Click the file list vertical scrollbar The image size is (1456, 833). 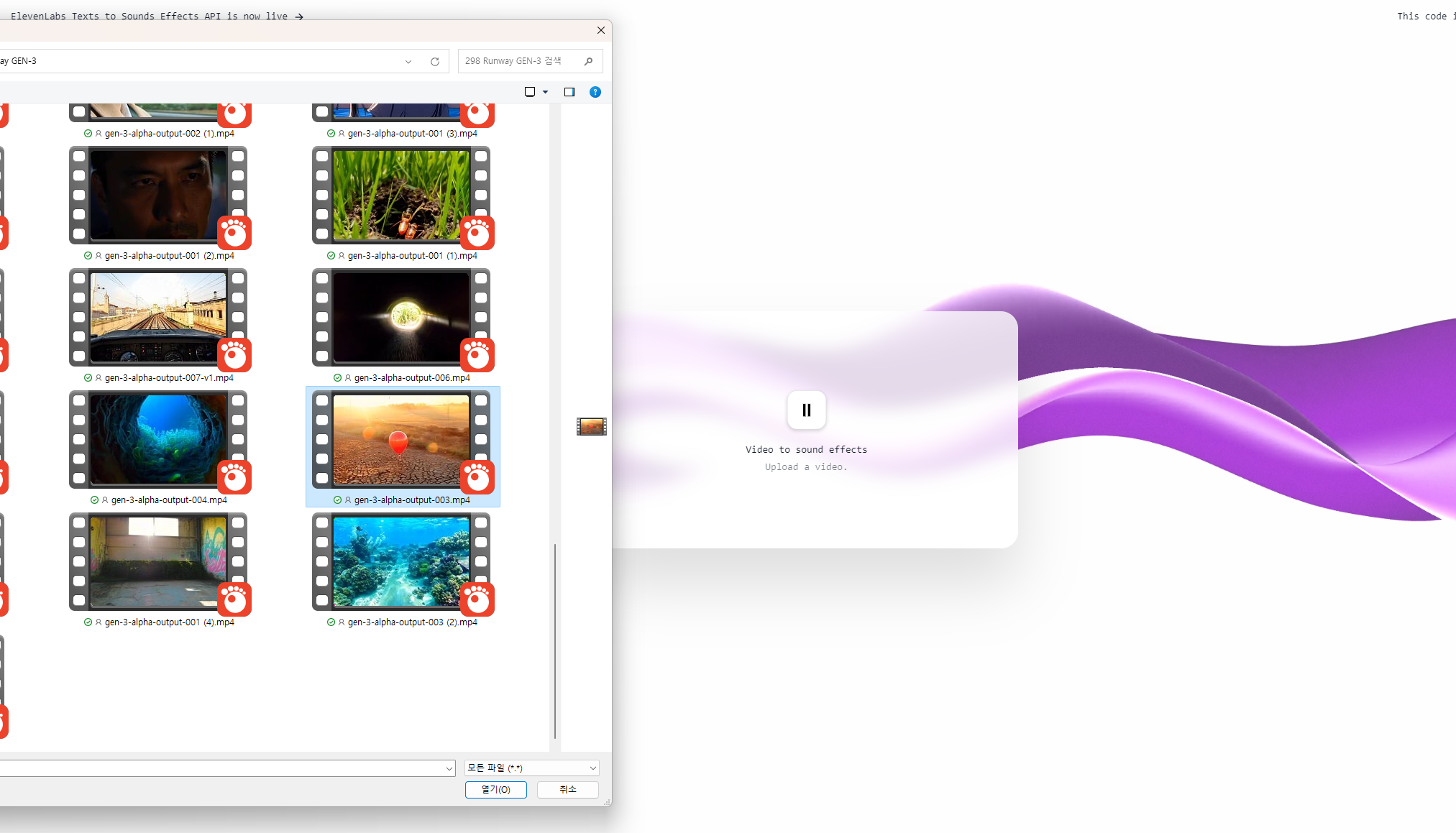coord(554,640)
